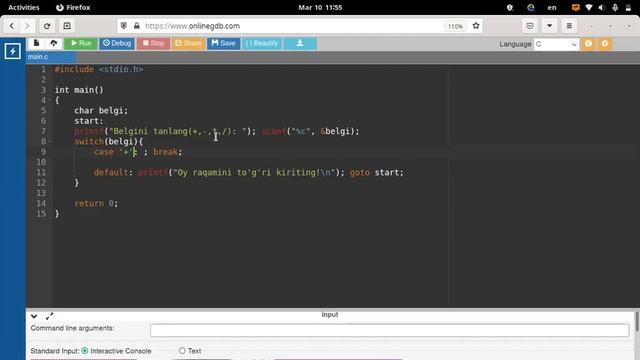This screenshot has height=360, width=640.
Task: Click the 'return 0;' line
Action: pos(96,203)
